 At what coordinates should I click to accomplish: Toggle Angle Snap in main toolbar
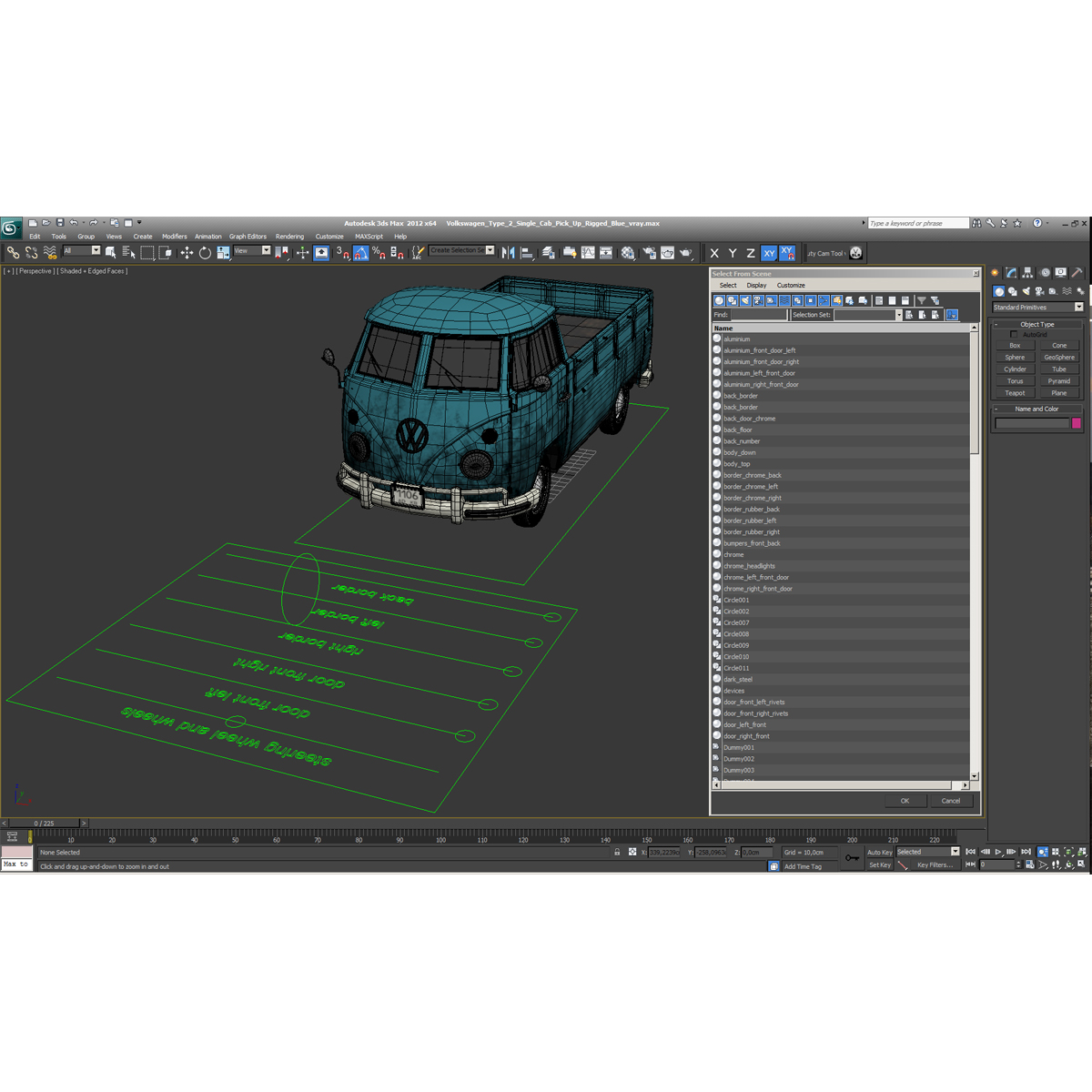click(361, 253)
